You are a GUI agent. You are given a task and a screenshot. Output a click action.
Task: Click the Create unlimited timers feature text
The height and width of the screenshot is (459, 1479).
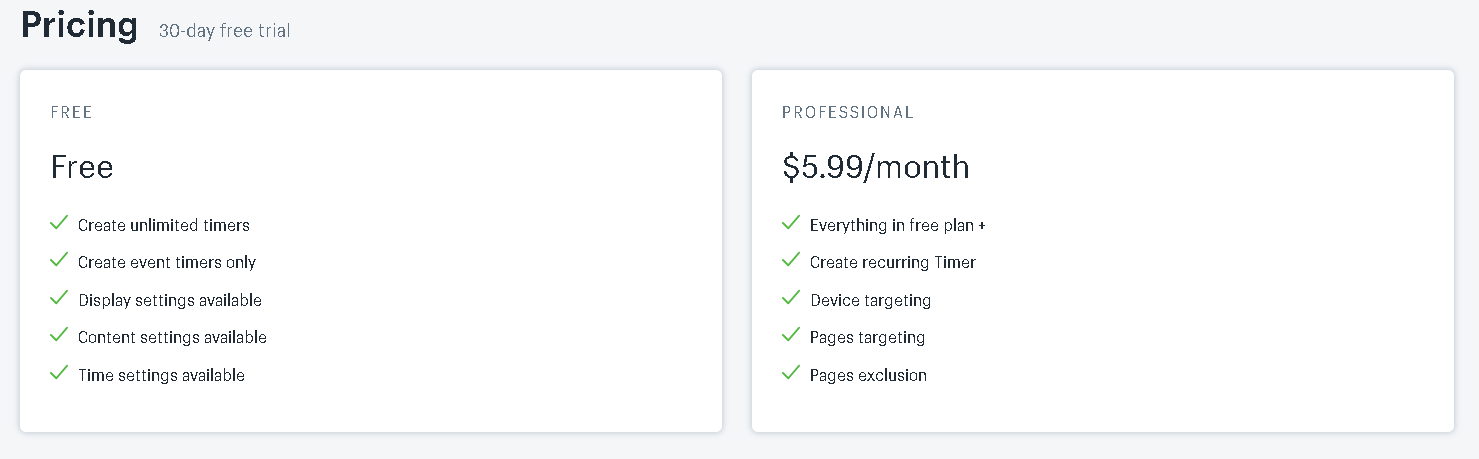pyautogui.click(x=164, y=225)
